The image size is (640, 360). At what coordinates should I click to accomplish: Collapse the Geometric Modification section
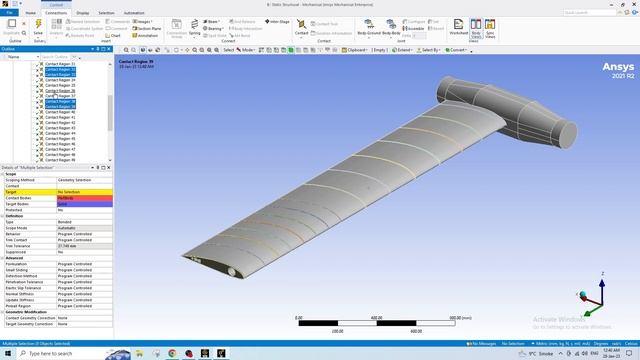click(x=2, y=312)
